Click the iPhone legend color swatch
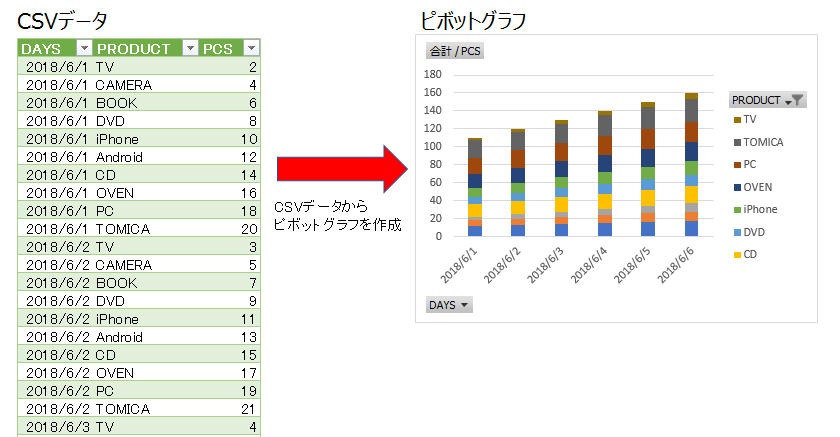Viewport: 840px width, 437px height. tap(737, 209)
